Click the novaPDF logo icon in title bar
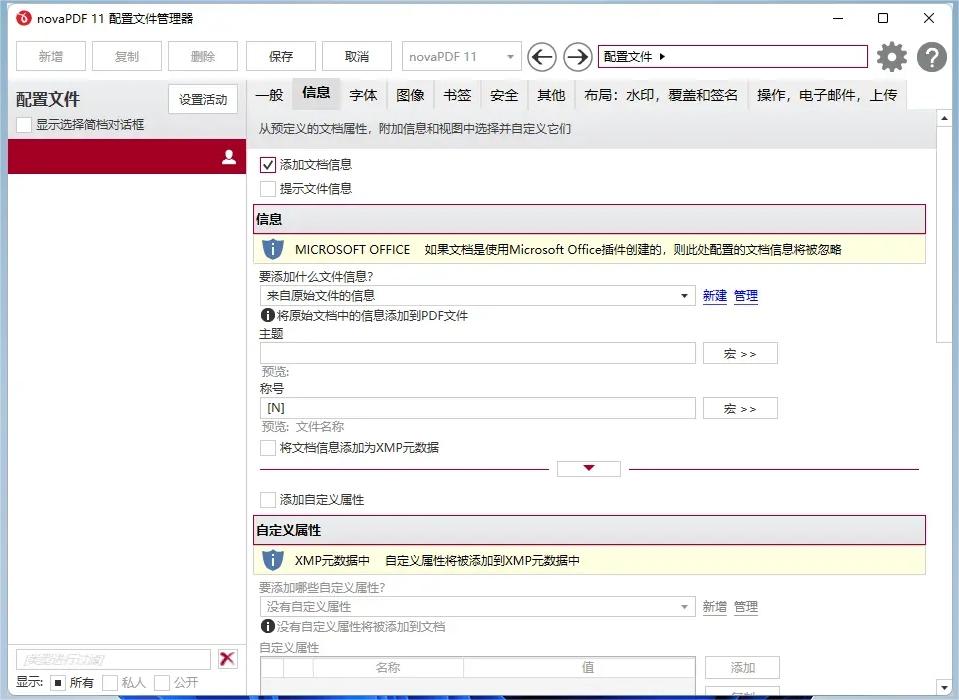This screenshot has height=700, width=959. click(x=23, y=18)
